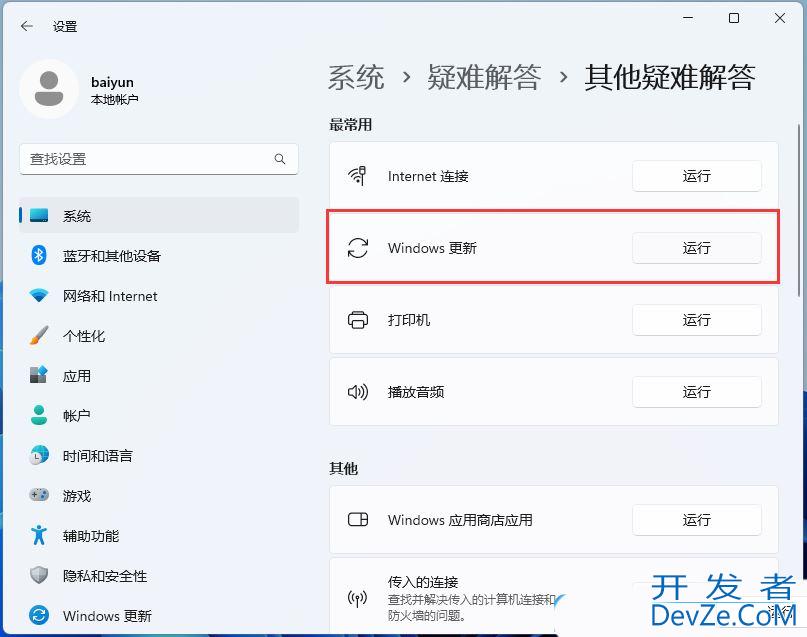Click the Internet connection troubleshooter icon
807x637 pixels.
(x=358, y=176)
